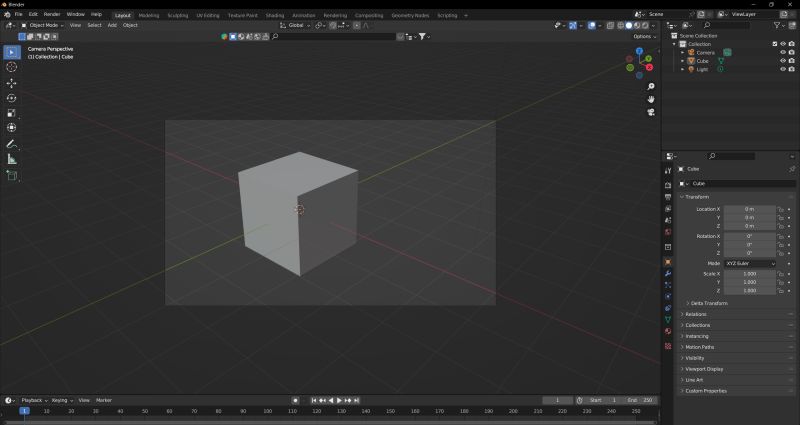
Task: Open the Scene properties tab
Action: (668, 220)
